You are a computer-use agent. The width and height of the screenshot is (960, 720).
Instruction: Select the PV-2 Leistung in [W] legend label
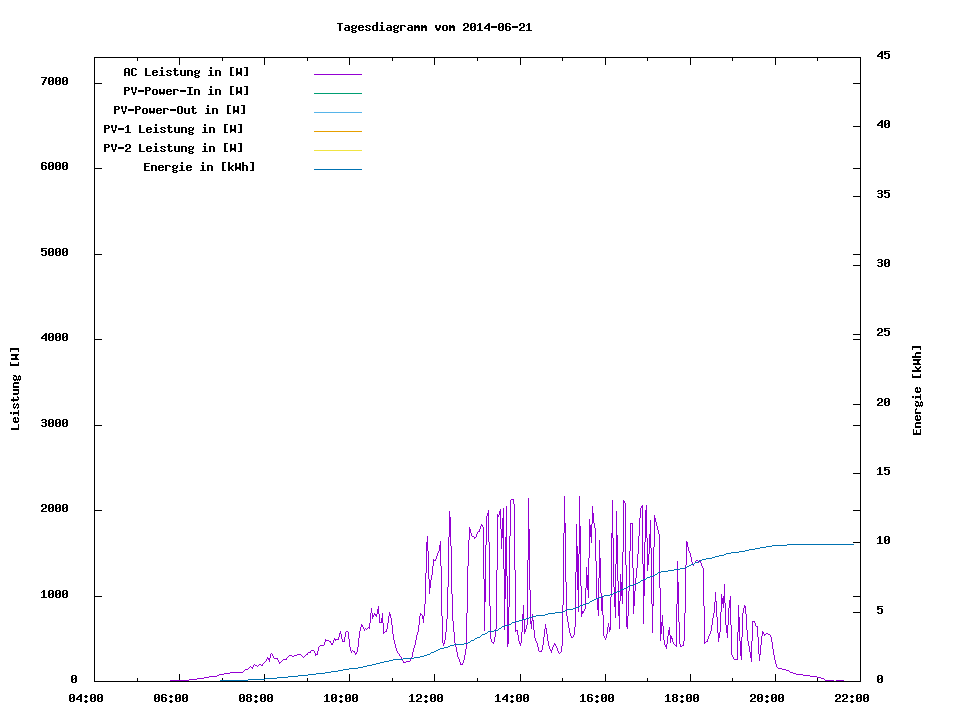173,148
